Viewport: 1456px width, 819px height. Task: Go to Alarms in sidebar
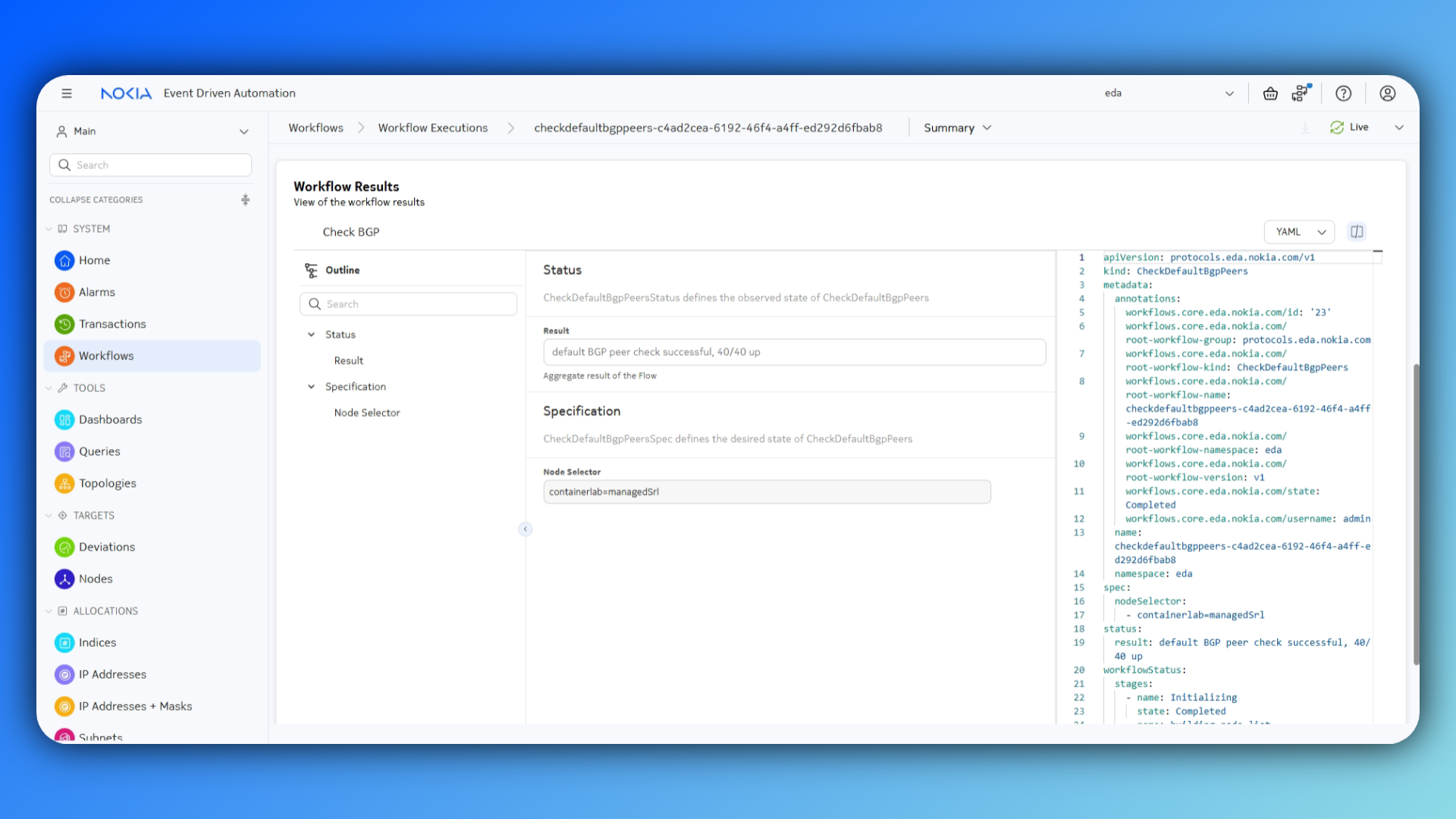click(x=96, y=292)
